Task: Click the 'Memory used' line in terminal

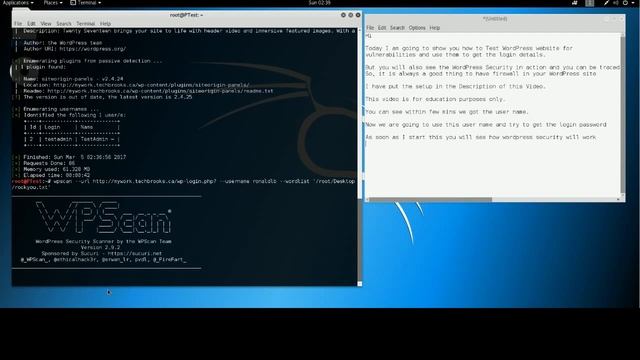Action: [x=56, y=169]
